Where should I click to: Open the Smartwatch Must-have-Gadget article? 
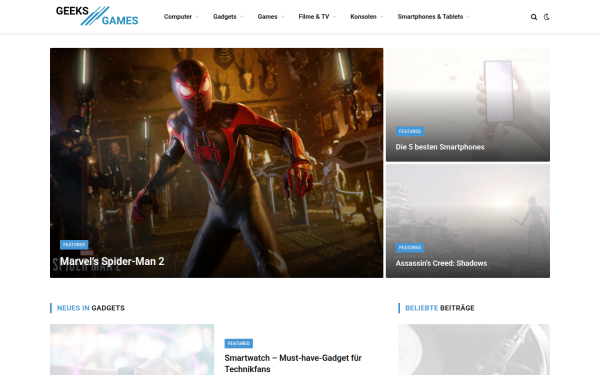[x=293, y=363]
